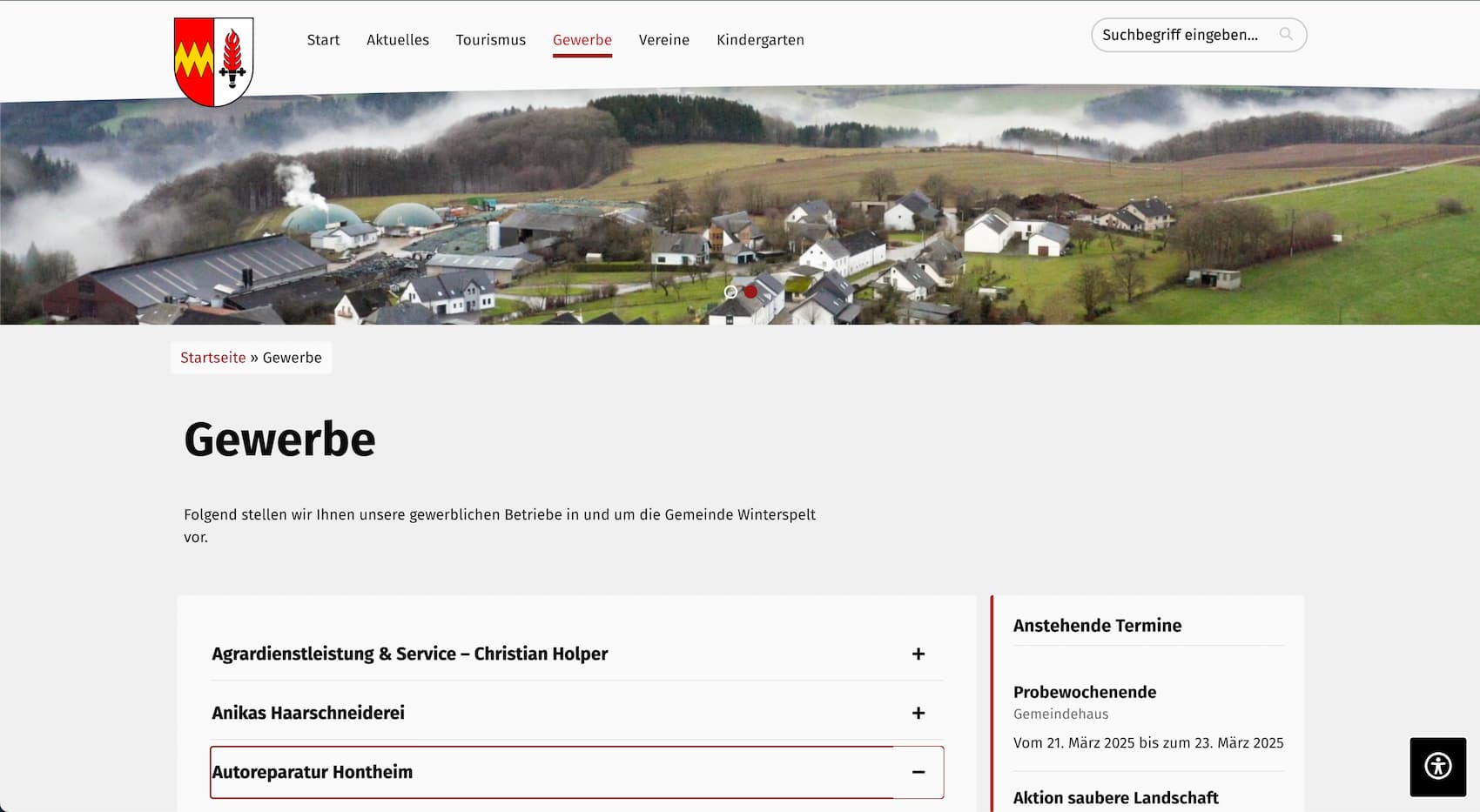
Task: Expand Anikas Haarschneiderei plus icon
Action: pos(918,713)
